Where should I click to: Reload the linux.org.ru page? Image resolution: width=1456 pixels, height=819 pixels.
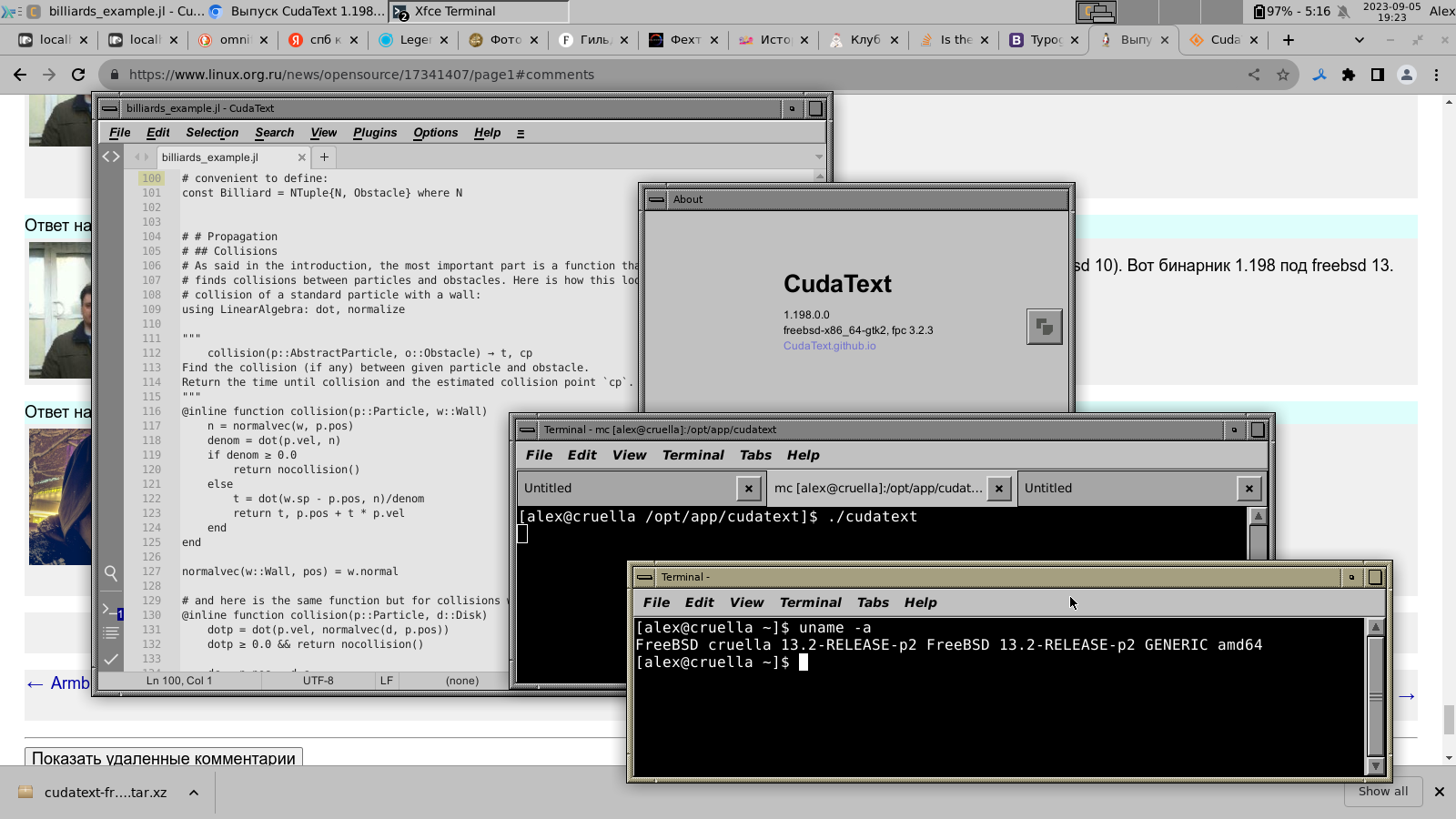point(78,75)
